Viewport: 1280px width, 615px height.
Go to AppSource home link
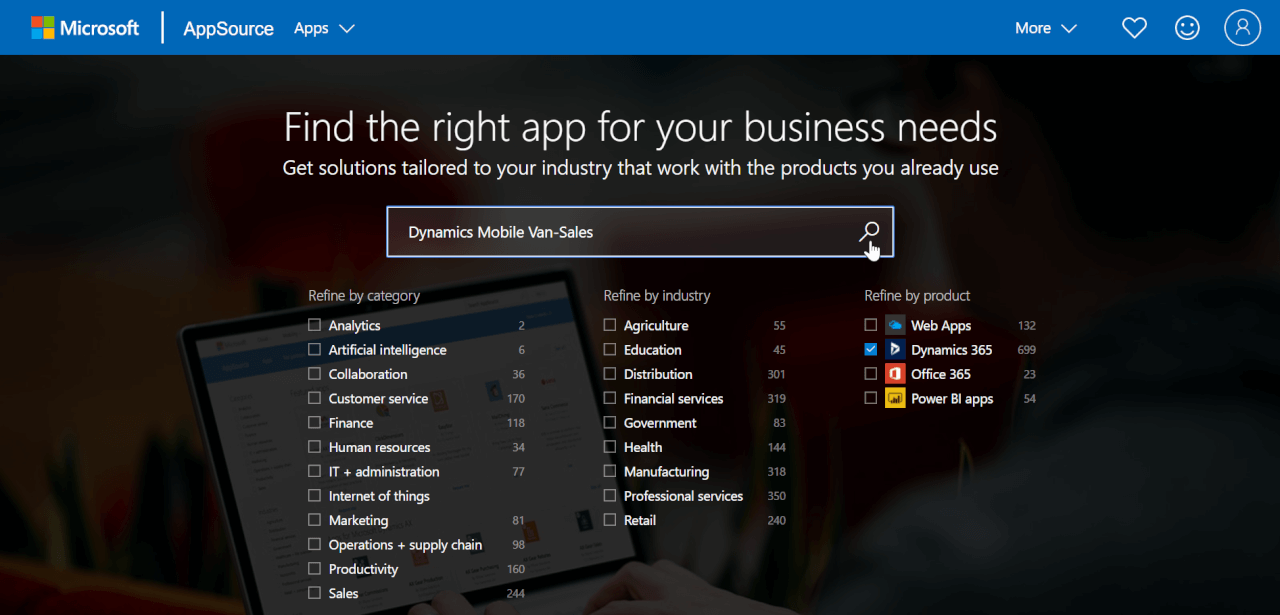[x=228, y=28]
